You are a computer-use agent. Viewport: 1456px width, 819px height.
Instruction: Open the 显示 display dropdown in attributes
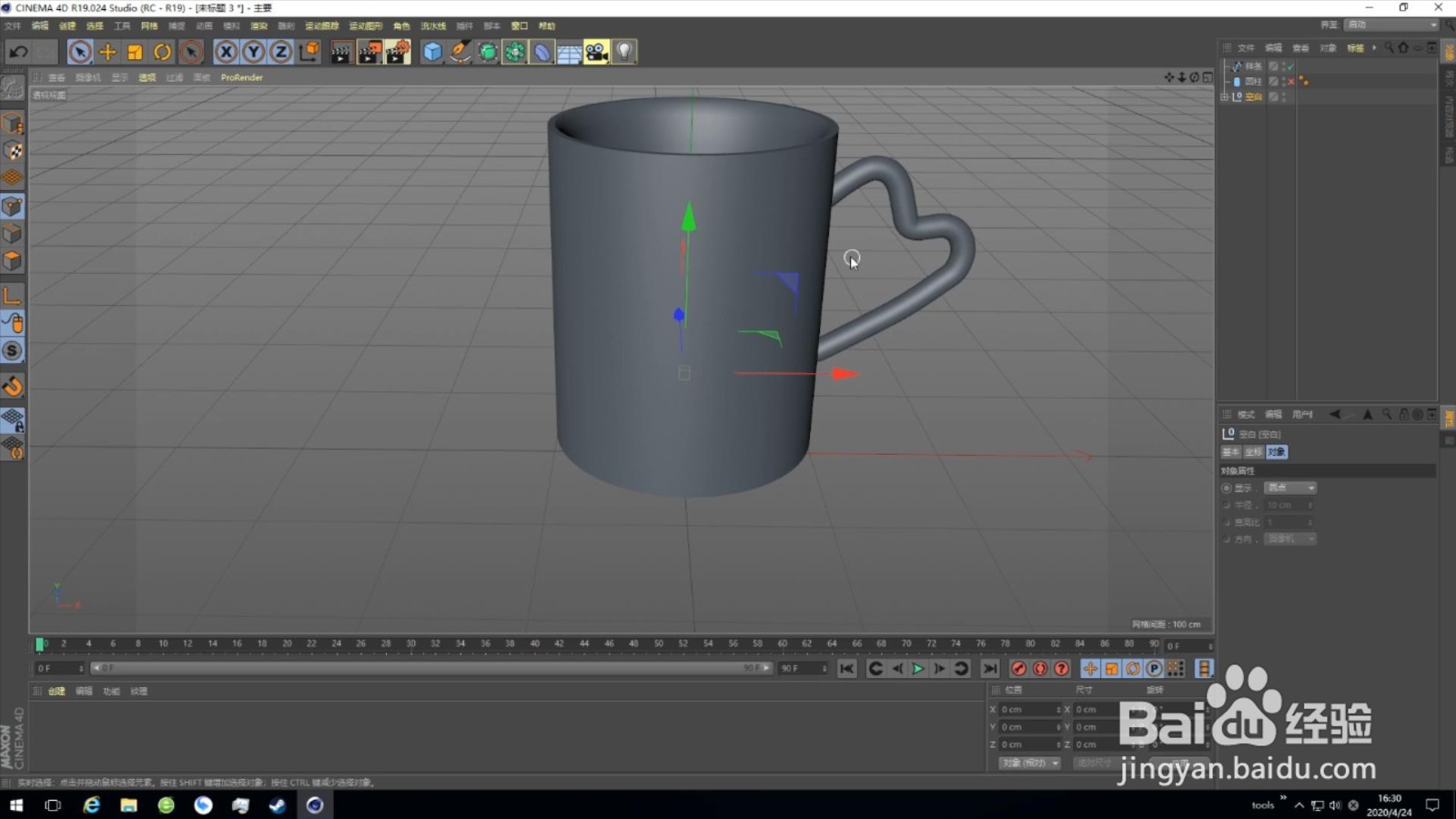[1290, 488]
